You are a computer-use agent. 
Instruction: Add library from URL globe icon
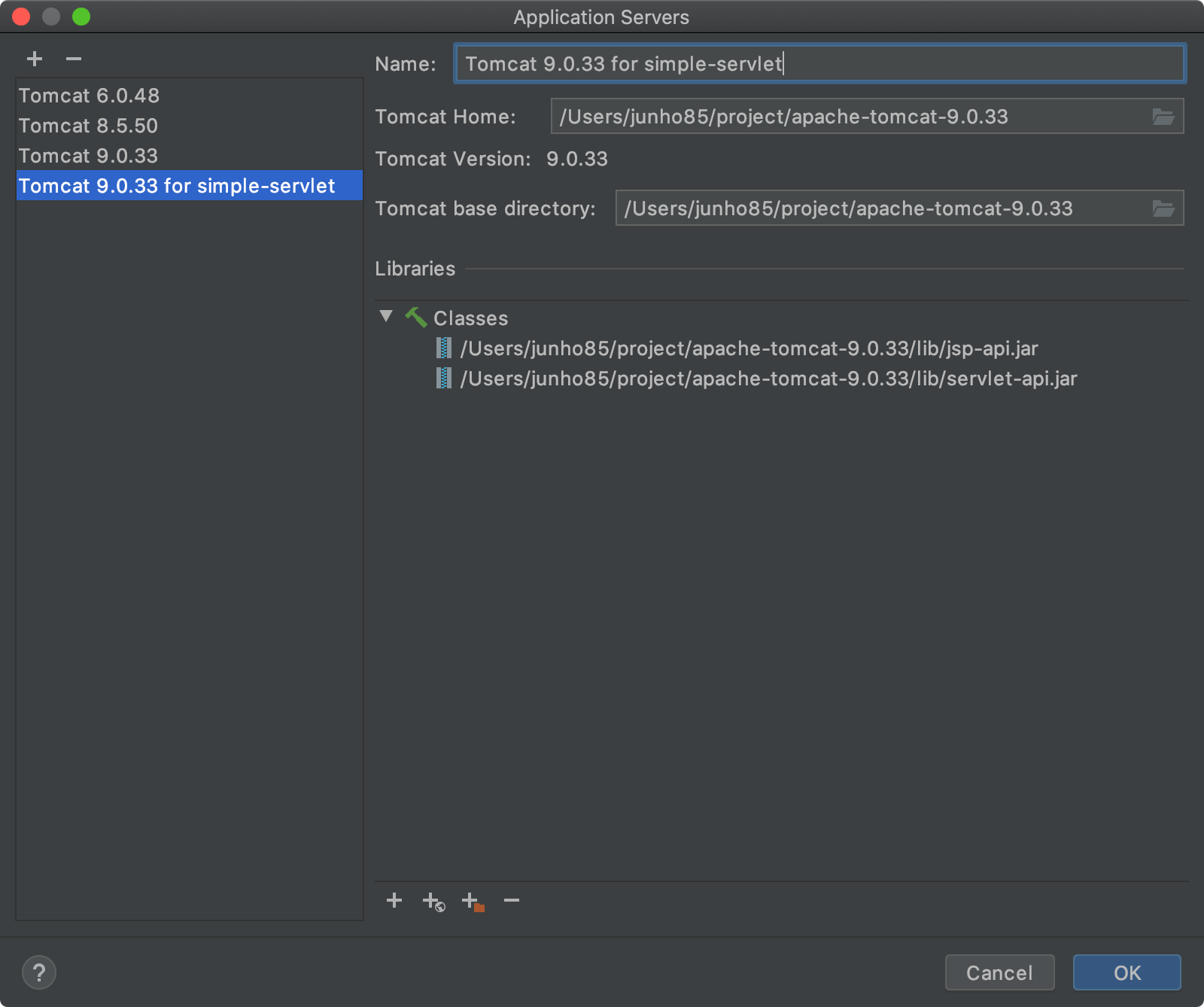point(433,901)
